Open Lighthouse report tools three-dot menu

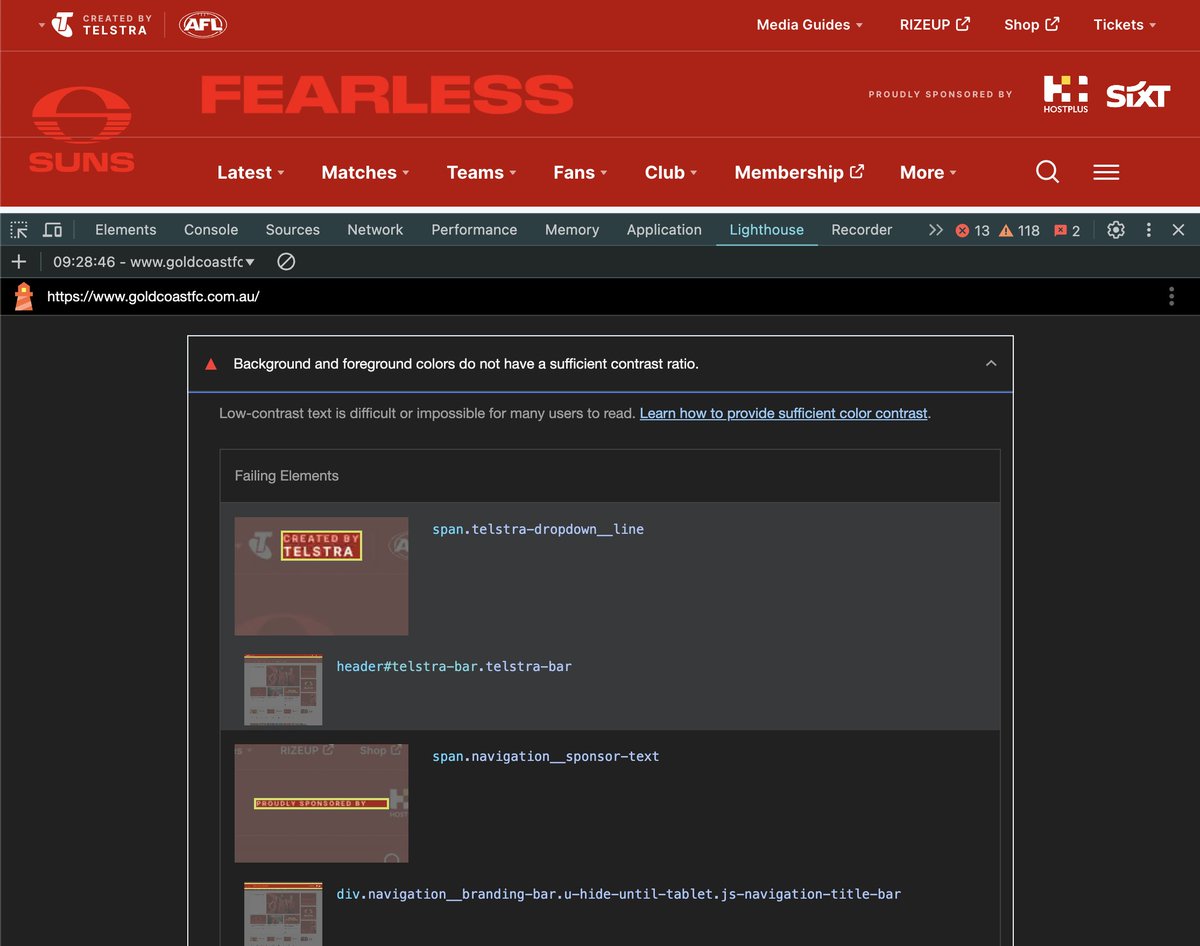pyautogui.click(x=1171, y=297)
